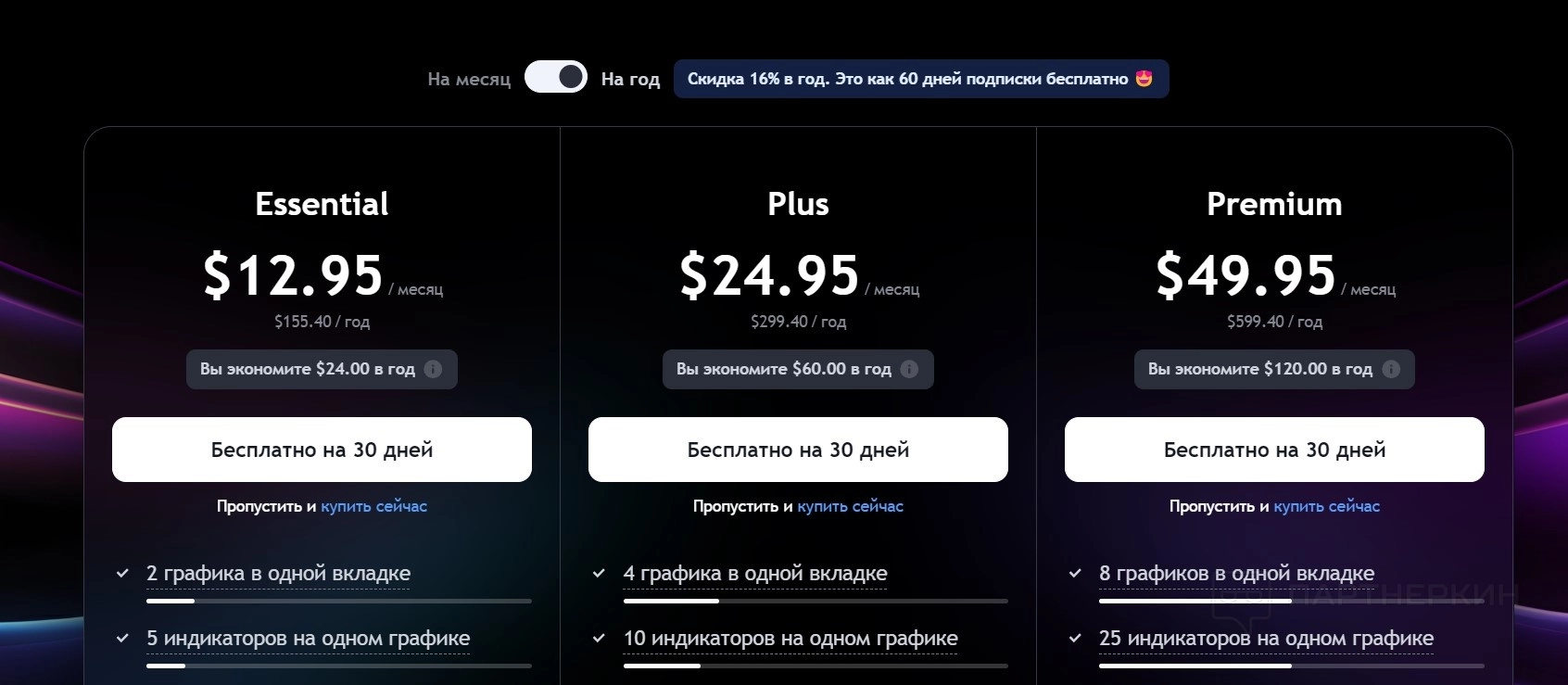Click the heart-eyes emoji in discount banner
Screen dimensions: 1568x685
coord(1144,79)
